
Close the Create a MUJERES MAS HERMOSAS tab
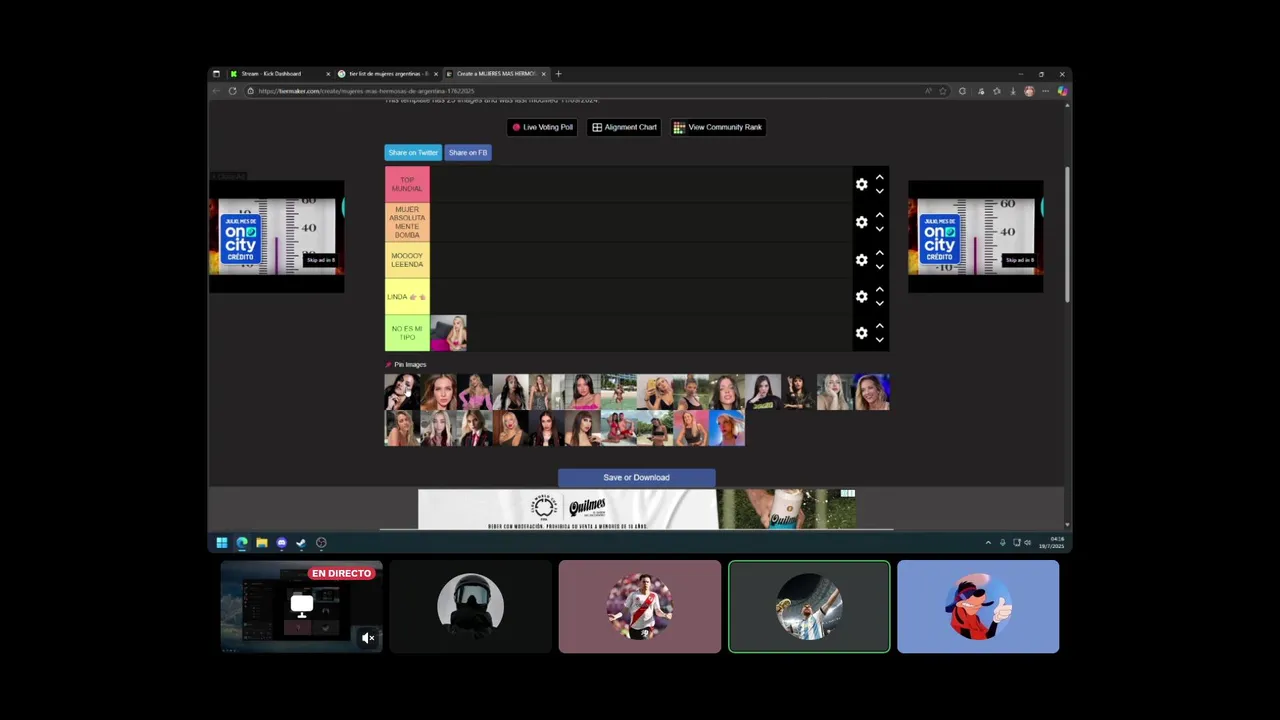coord(543,74)
